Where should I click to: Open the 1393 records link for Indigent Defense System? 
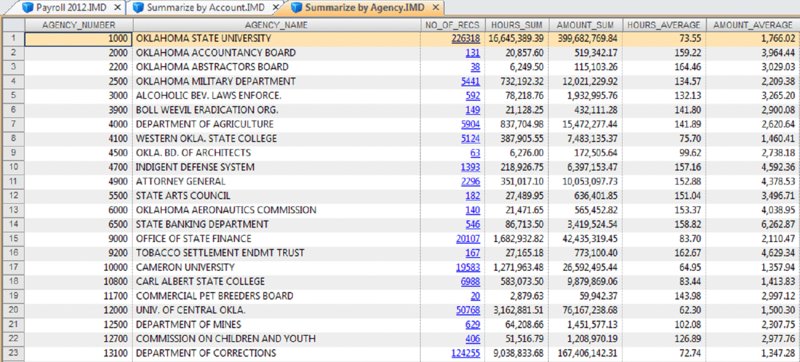click(x=470, y=167)
